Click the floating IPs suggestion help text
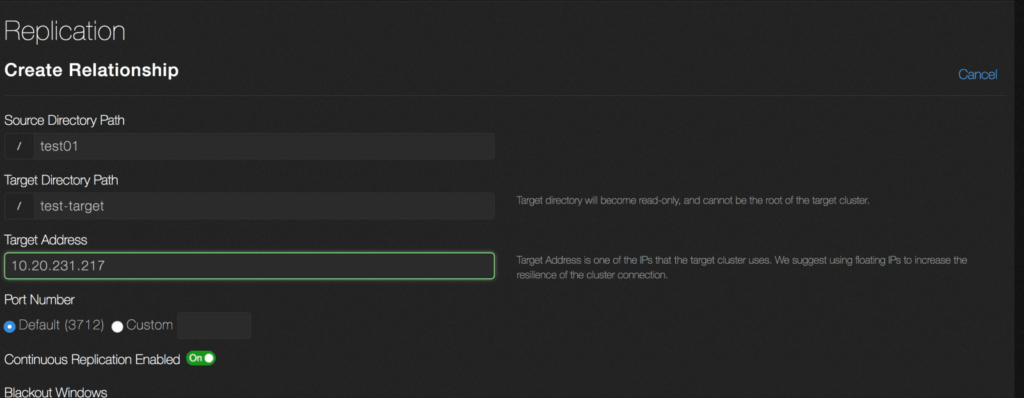Image resolution: width=1024 pixels, height=398 pixels. (741, 268)
